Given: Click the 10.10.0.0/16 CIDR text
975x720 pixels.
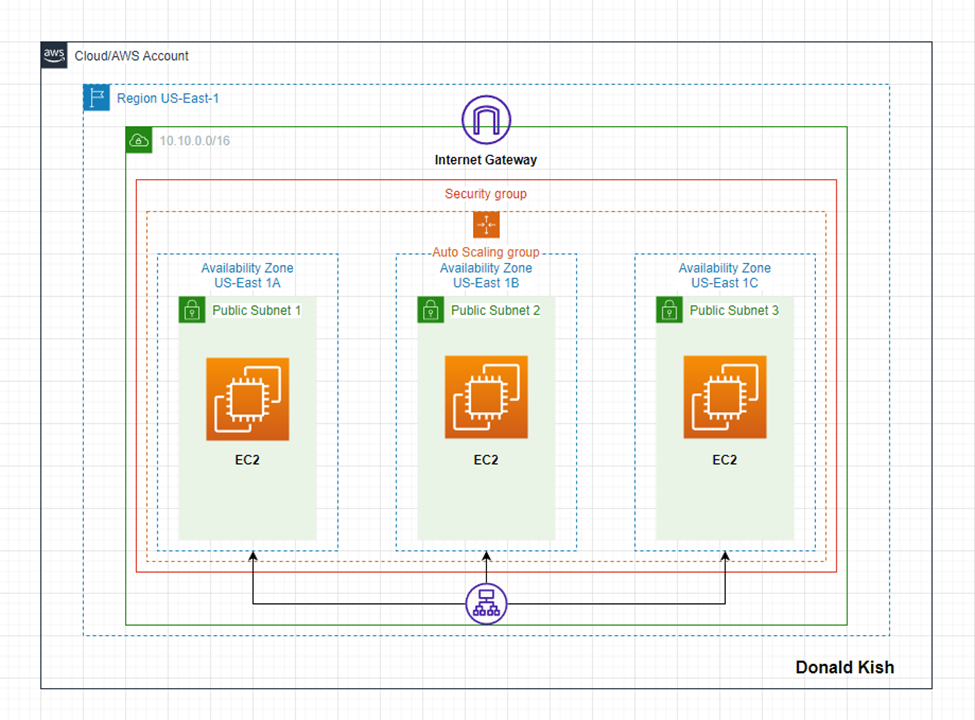Looking at the screenshot, I should click(x=195, y=141).
